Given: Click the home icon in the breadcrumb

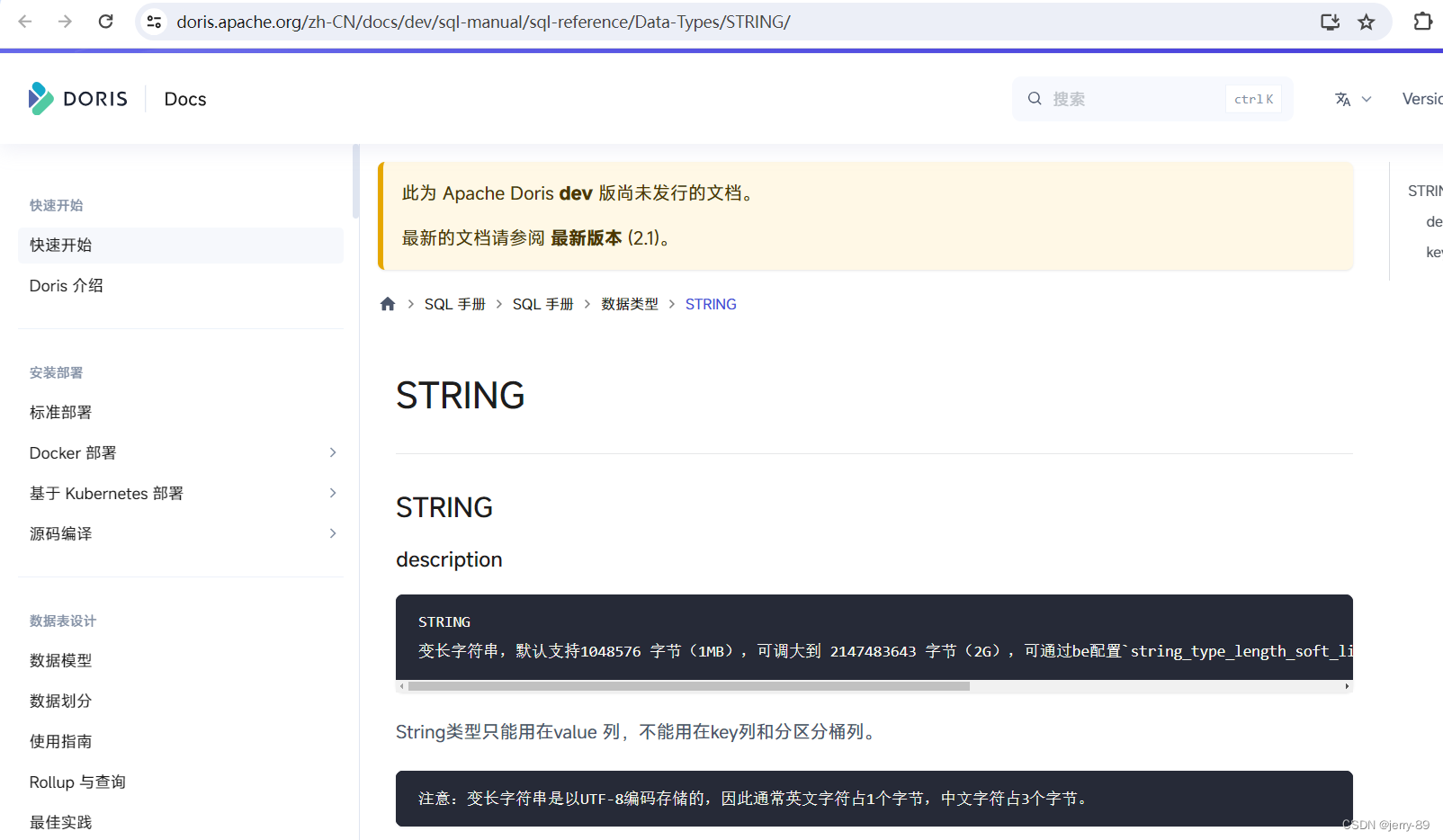Looking at the screenshot, I should click(x=387, y=303).
